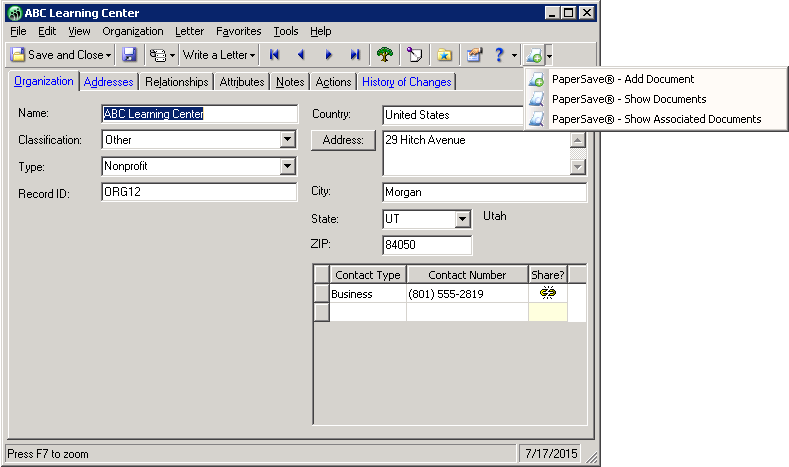Click the Contact Type column header
This screenshot has width=789, height=467.
click(x=368, y=275)
